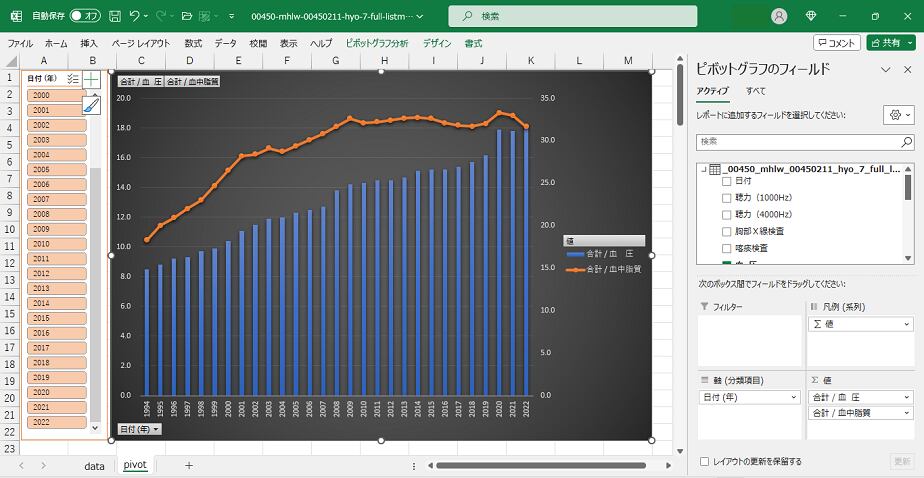The height and width of the screenshot is (478, 924).
Task: Check the 聴力（1000Hz） field checkbox
Action: tap(727, 198)
